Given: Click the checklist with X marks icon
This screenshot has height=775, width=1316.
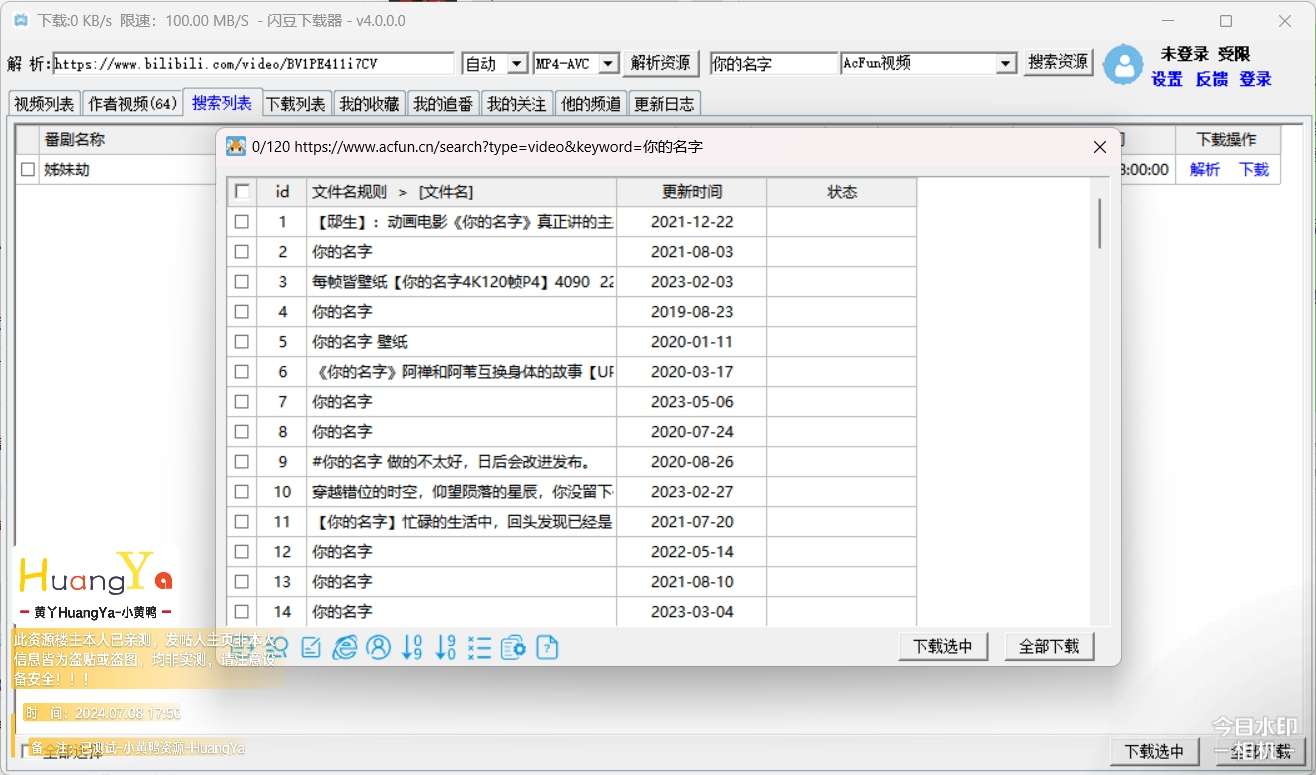Looking at the screenshot, I should pos(480,648).
